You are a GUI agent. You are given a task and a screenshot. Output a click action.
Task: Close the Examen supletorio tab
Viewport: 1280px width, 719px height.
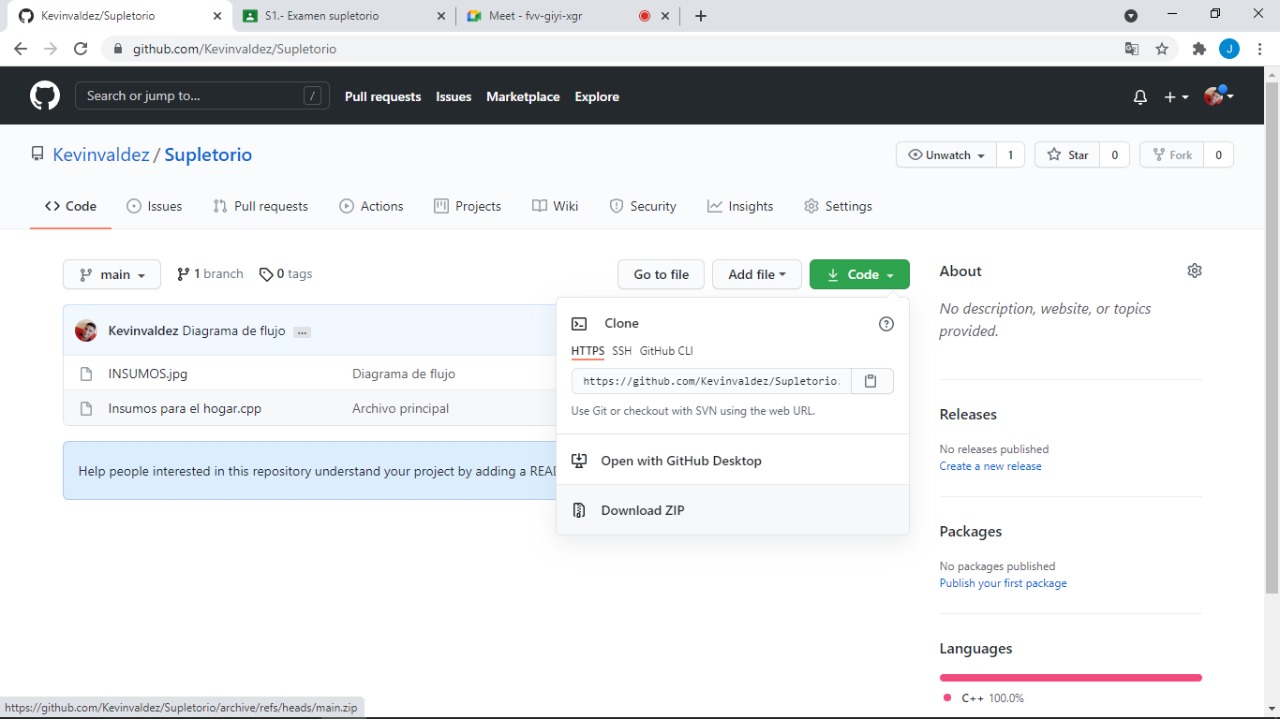click(x=443, y=16)
